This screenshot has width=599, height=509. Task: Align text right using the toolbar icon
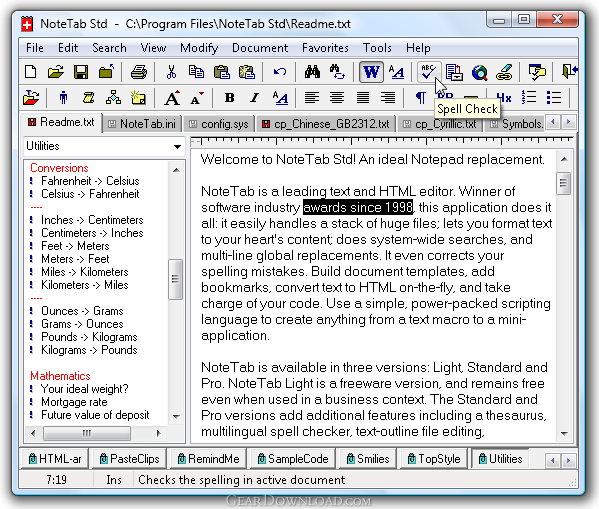coord(388,98)
